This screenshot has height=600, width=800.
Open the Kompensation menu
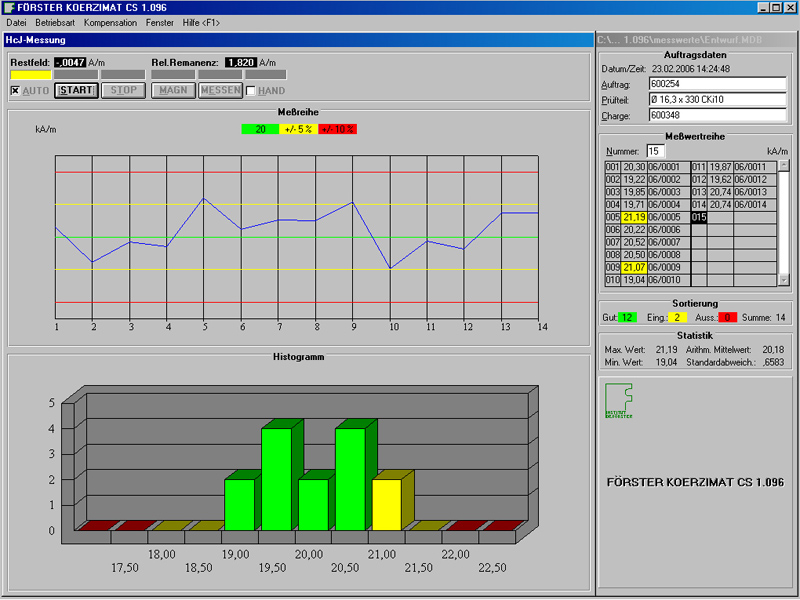point(110,22)
